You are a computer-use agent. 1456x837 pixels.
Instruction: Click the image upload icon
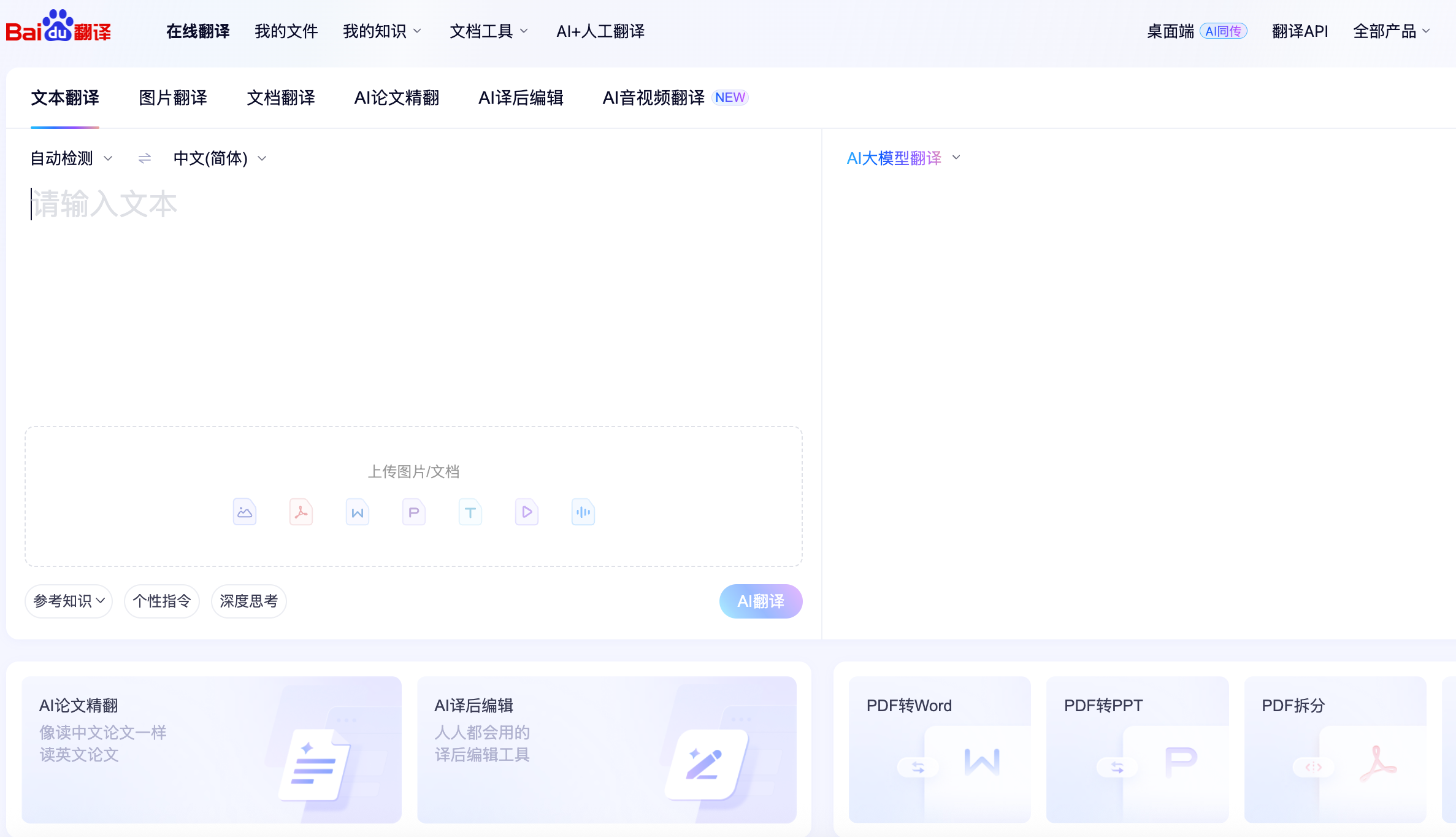(x=244, y=511)
